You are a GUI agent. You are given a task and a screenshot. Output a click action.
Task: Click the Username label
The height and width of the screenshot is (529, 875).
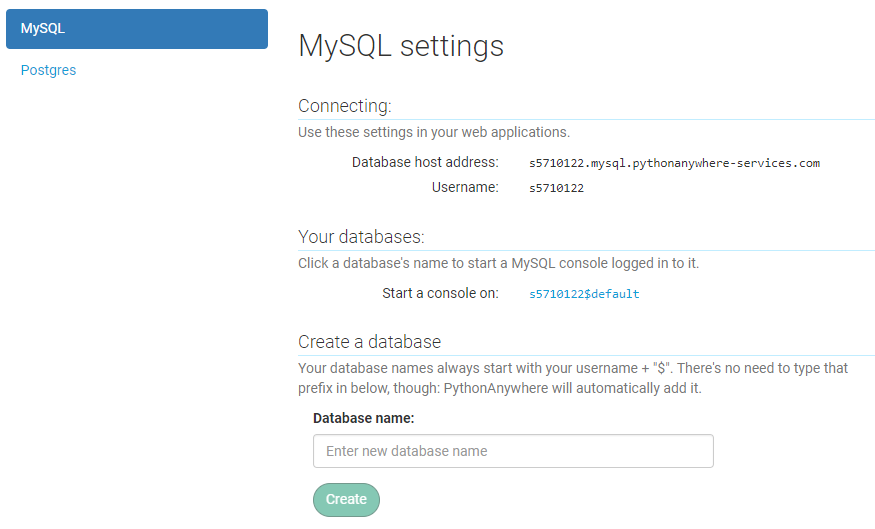click(x=465, y=187)
